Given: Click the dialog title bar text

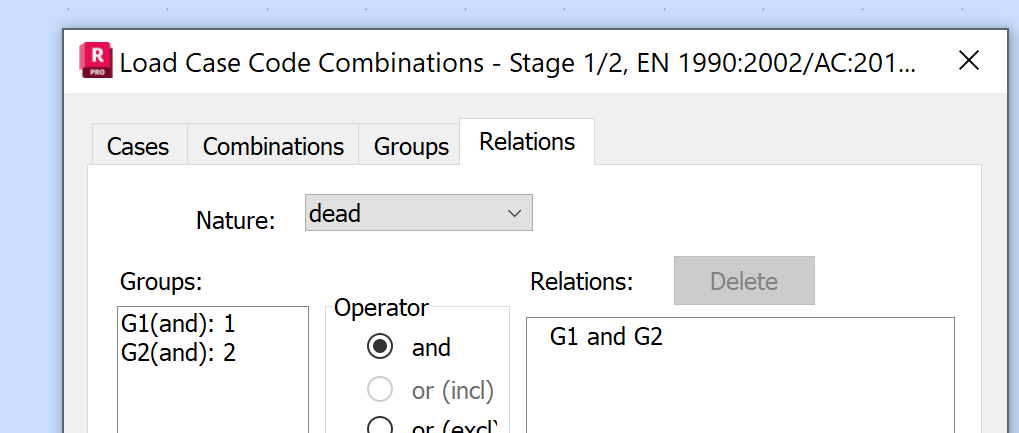Looking at the screenshot, I should point(515,62).
